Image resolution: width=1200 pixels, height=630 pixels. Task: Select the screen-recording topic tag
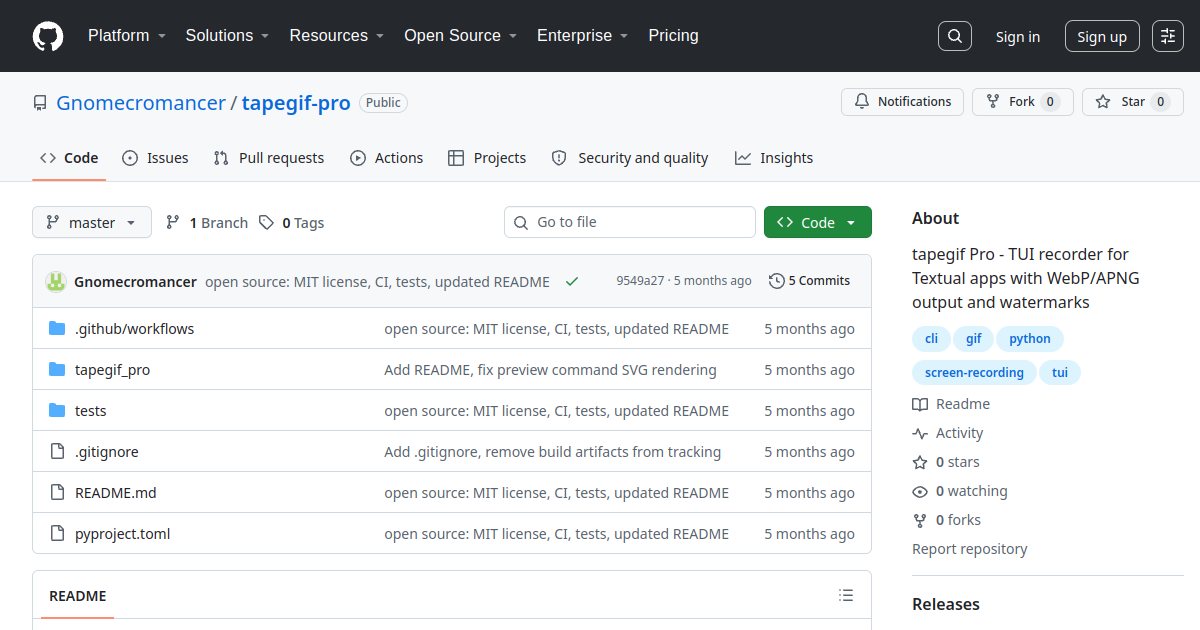click(x=974, y=373)
